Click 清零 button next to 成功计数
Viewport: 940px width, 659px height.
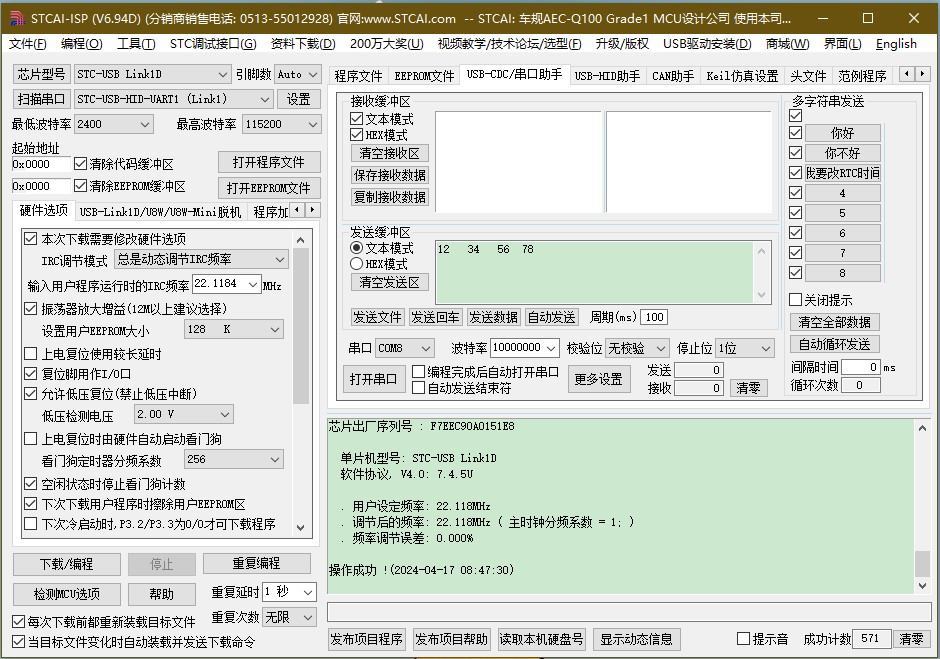click(x=911, y=639)
